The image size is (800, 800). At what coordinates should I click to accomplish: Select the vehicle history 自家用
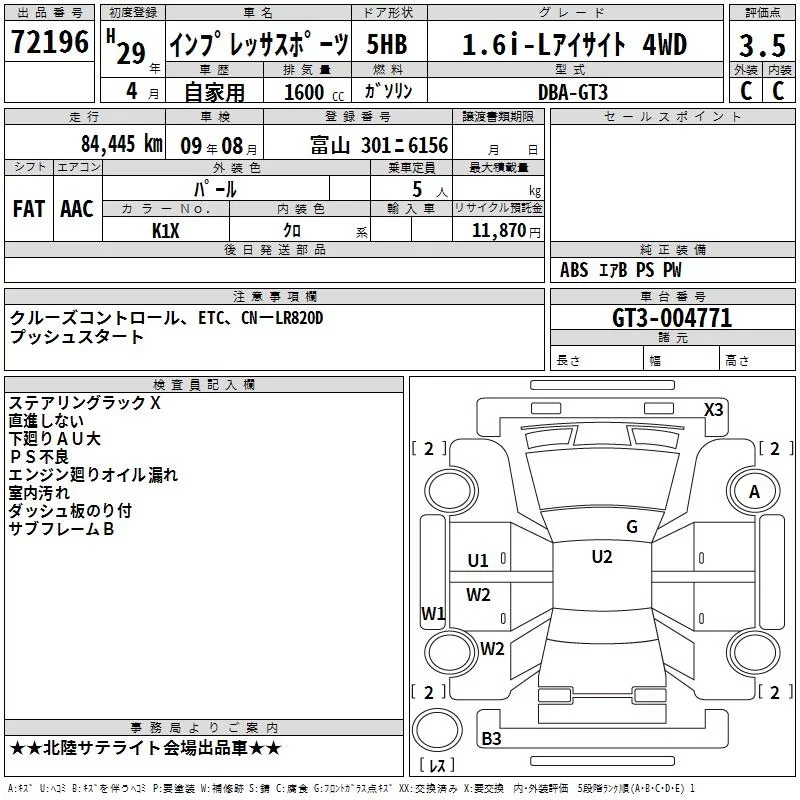pyautogui.click(x=214, y=92)
